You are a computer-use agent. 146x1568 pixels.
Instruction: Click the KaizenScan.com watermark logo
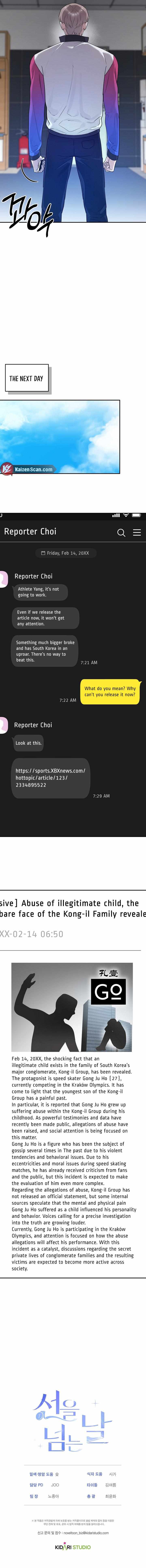pyautogui.click(x=27, y=469)
